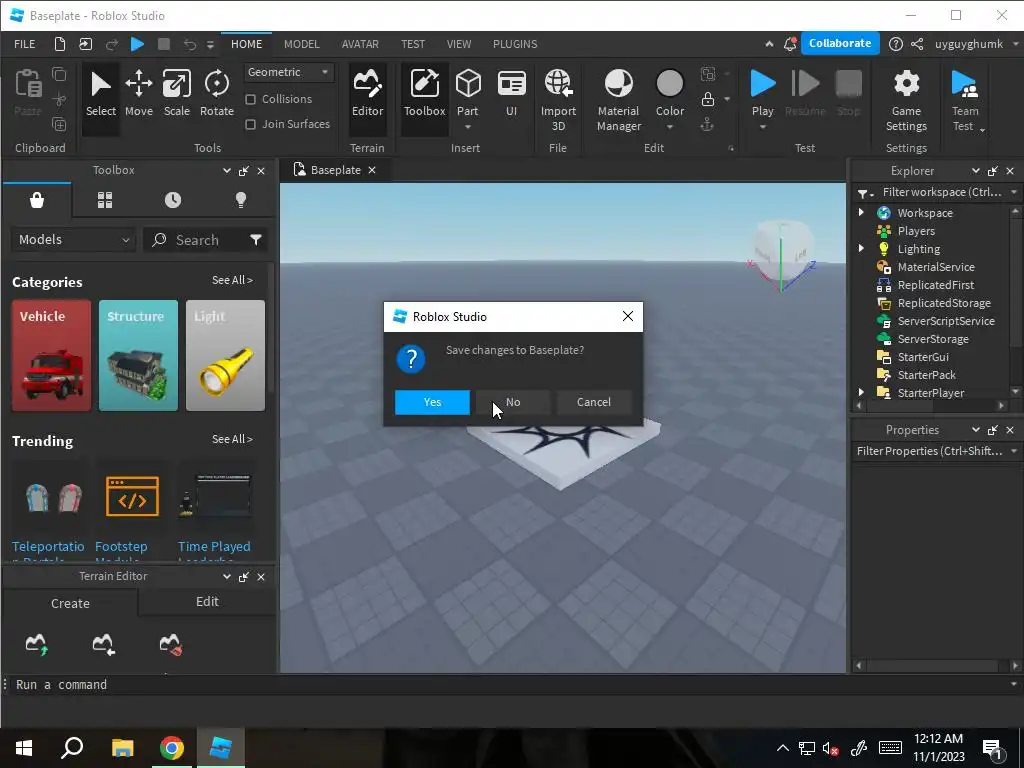Enable the Join Surfaces checkbox
The height and width of the screenshot is (768, 1024).
coord(250,124)
